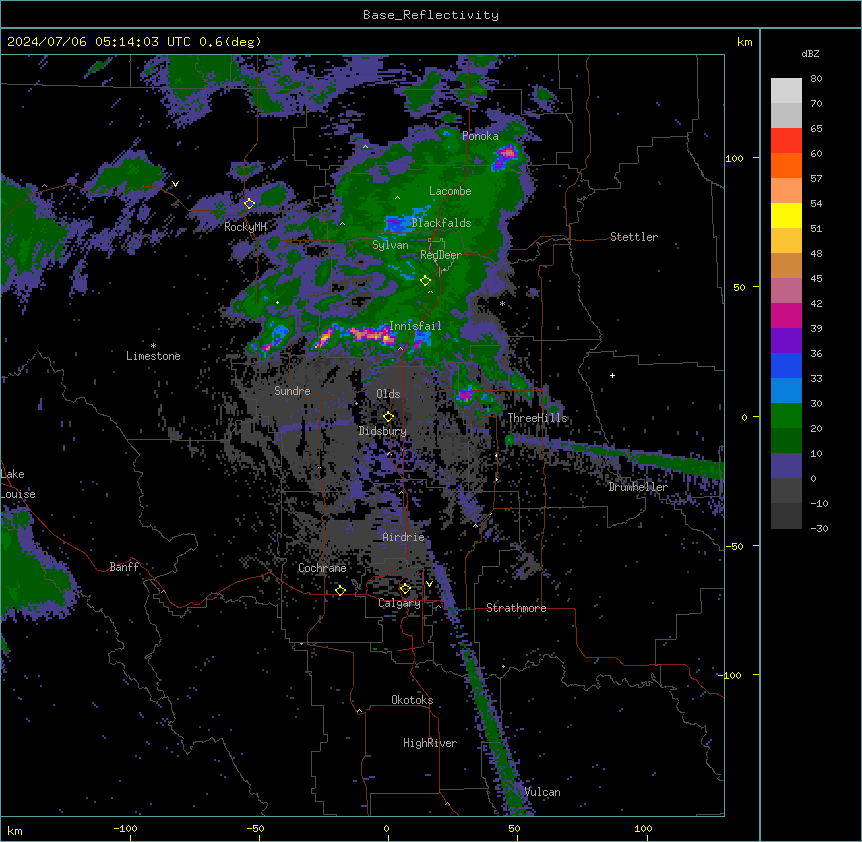Select the Ponoka city label
This screenshot has width=862, height=842.
coord(480,136)
